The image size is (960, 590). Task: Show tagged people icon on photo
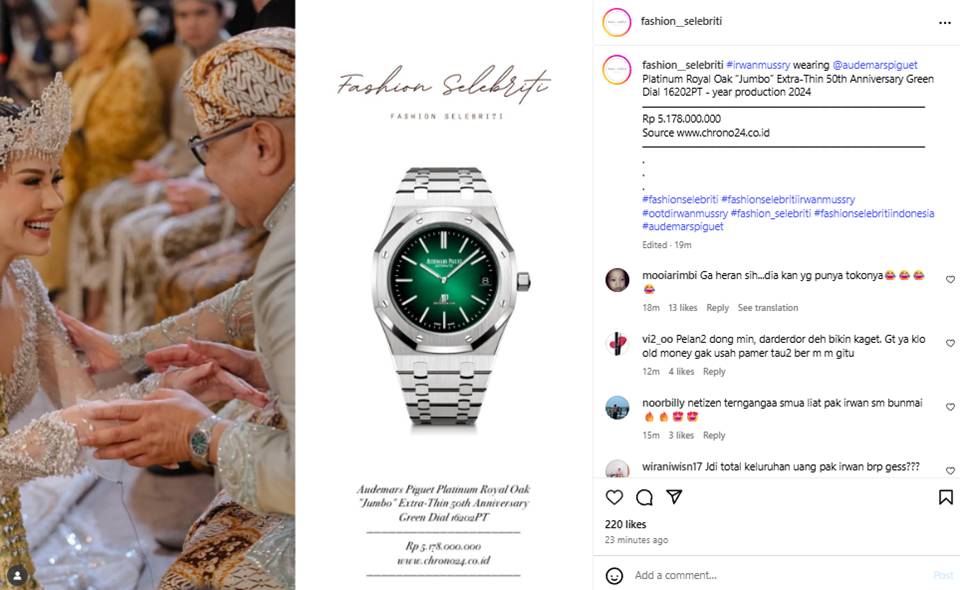18,575
